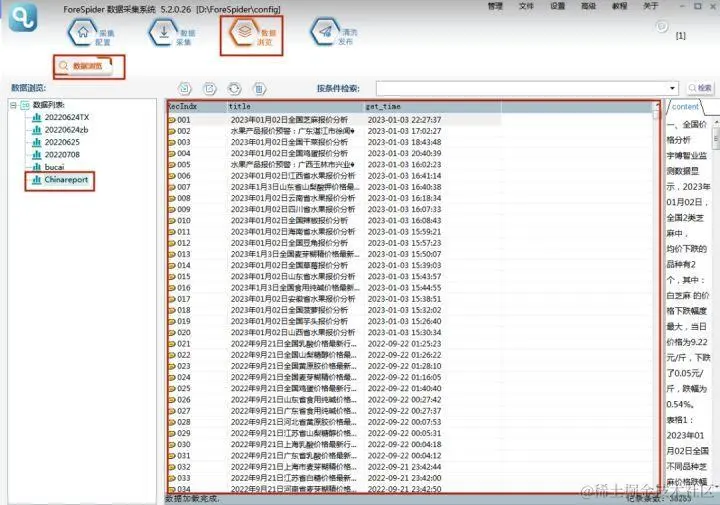This screenshot has width=720, height=505.
Task: Select record row 032
Action: 334,467
